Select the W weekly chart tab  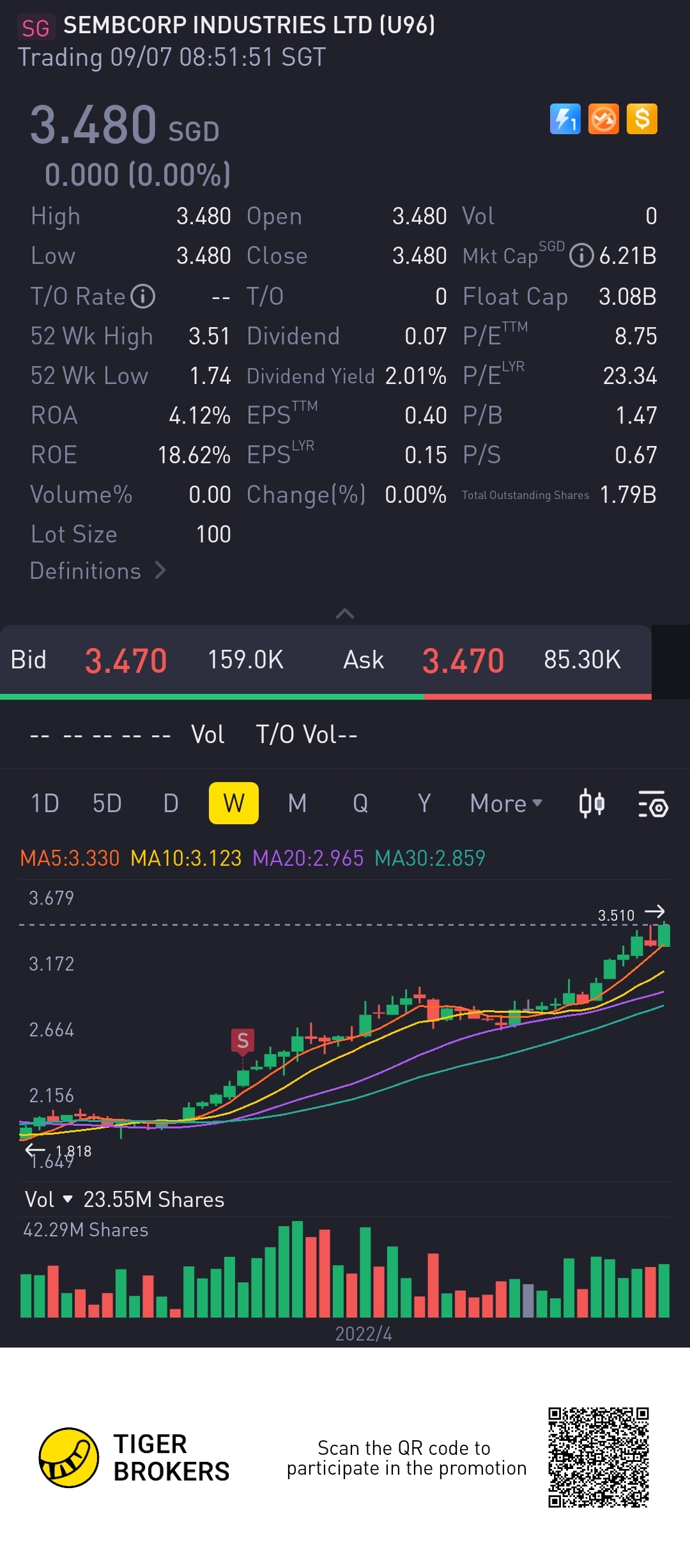[x=234, y=803]
